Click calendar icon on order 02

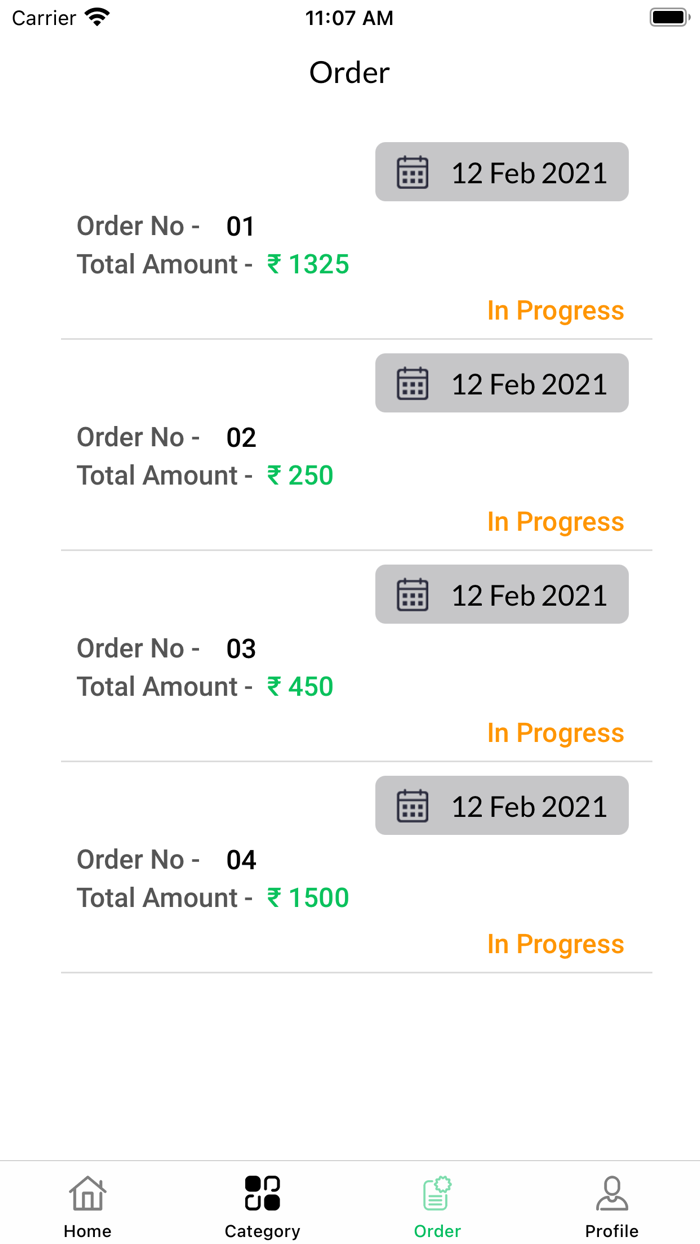pyautogui.click(x=412, y=383)
